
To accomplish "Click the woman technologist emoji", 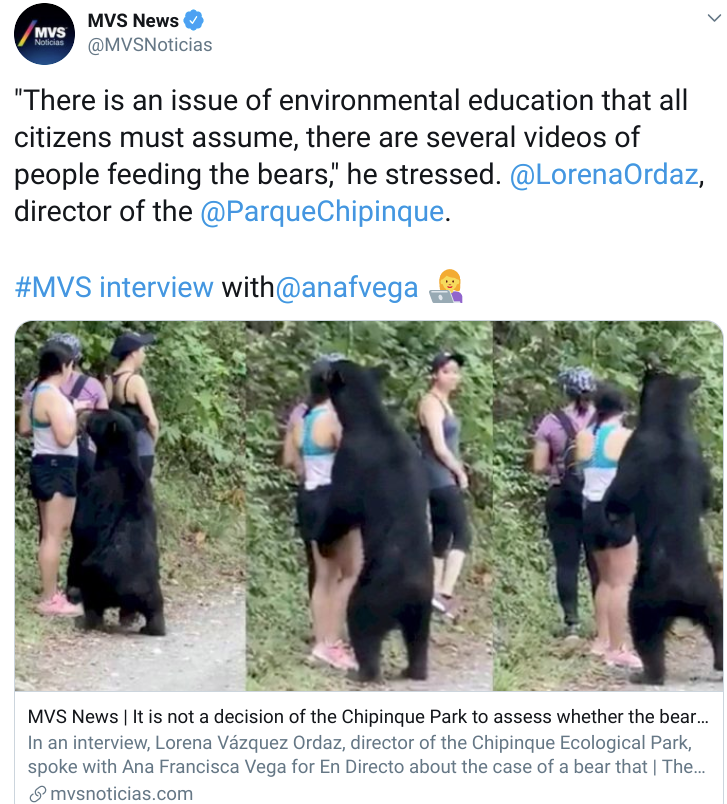I will pos(447,286).
